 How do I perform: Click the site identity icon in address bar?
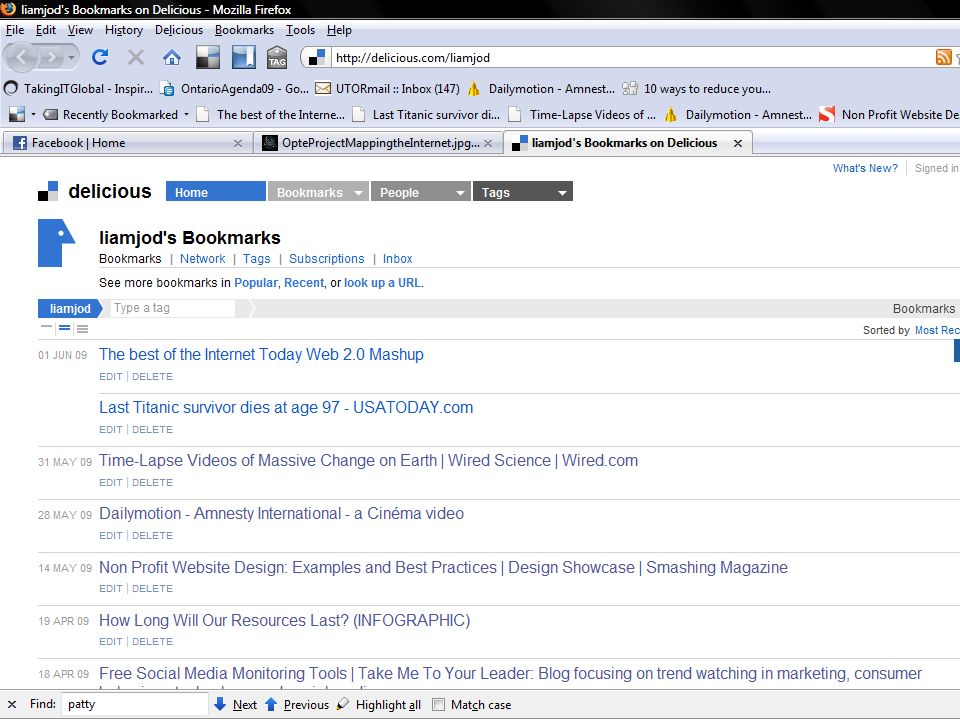click(x=317, y=58)
